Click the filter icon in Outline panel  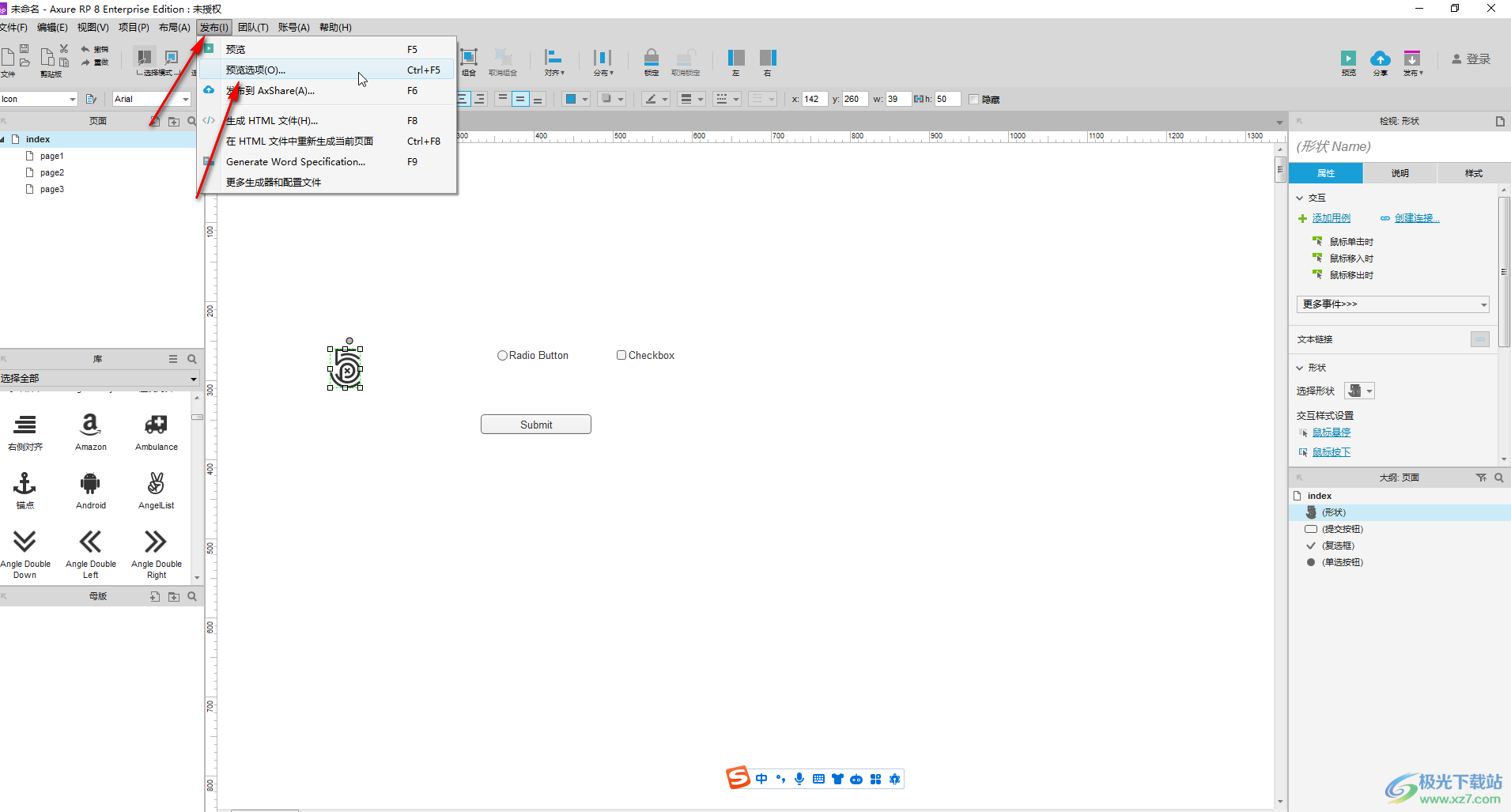coord(1481,478)
